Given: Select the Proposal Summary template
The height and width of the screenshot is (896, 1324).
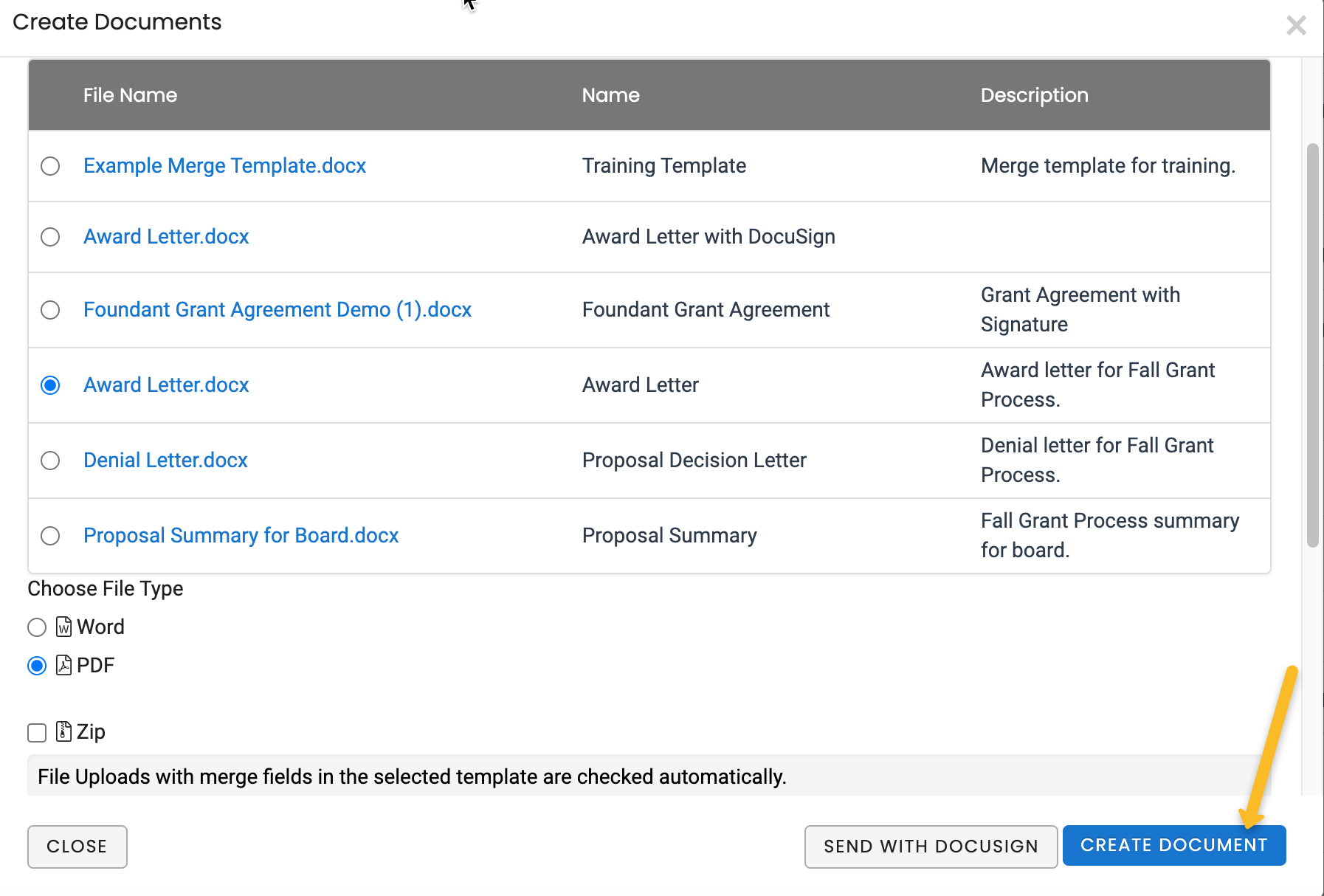Looking at the screenshot, I should pos(50,536).
